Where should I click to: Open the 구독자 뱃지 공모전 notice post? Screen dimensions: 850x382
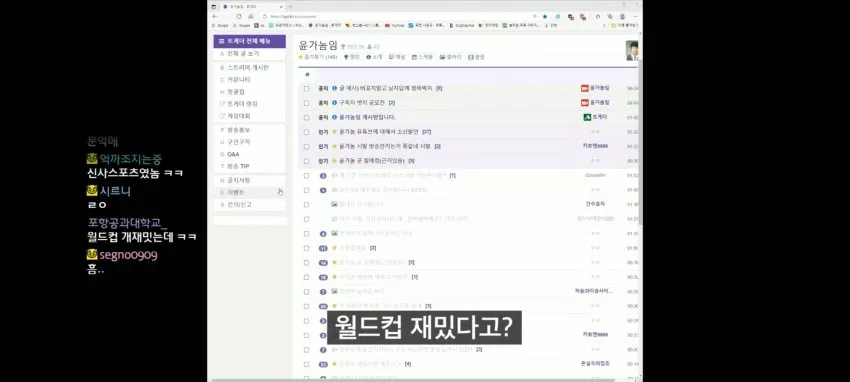click(362, 103)
